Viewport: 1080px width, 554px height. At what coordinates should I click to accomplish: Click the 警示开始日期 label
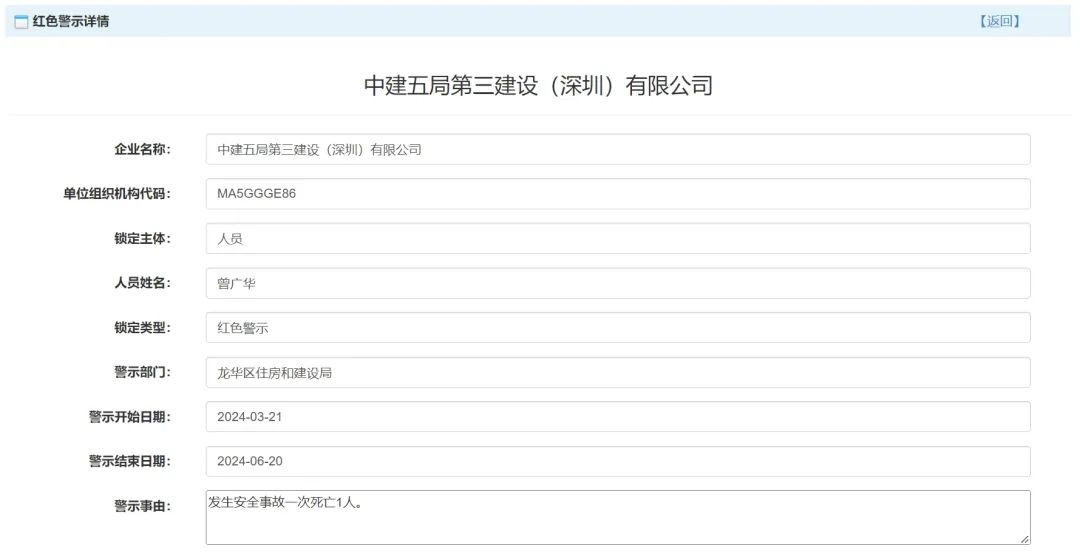(x=129, y=417)
